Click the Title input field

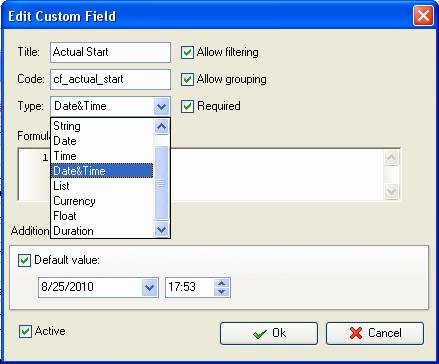tap(110, 52)
